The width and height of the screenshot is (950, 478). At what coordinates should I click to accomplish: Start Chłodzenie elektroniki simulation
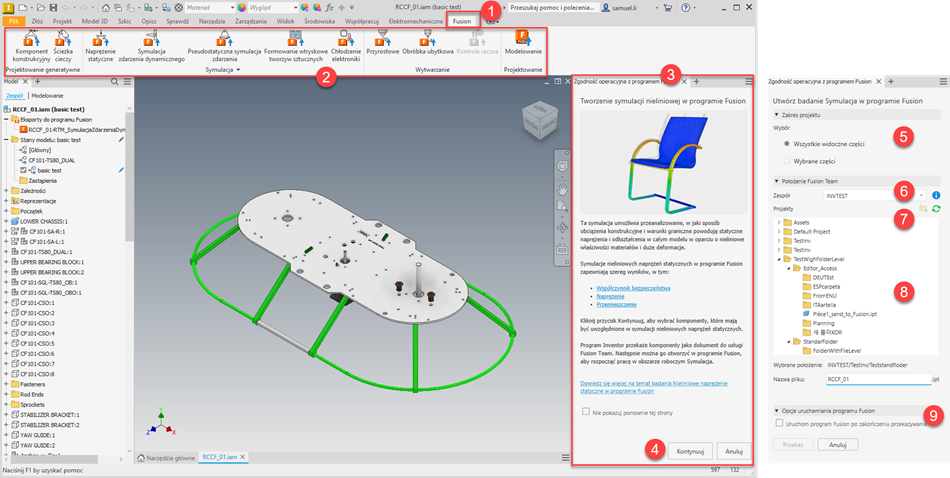tap(347, 48)
